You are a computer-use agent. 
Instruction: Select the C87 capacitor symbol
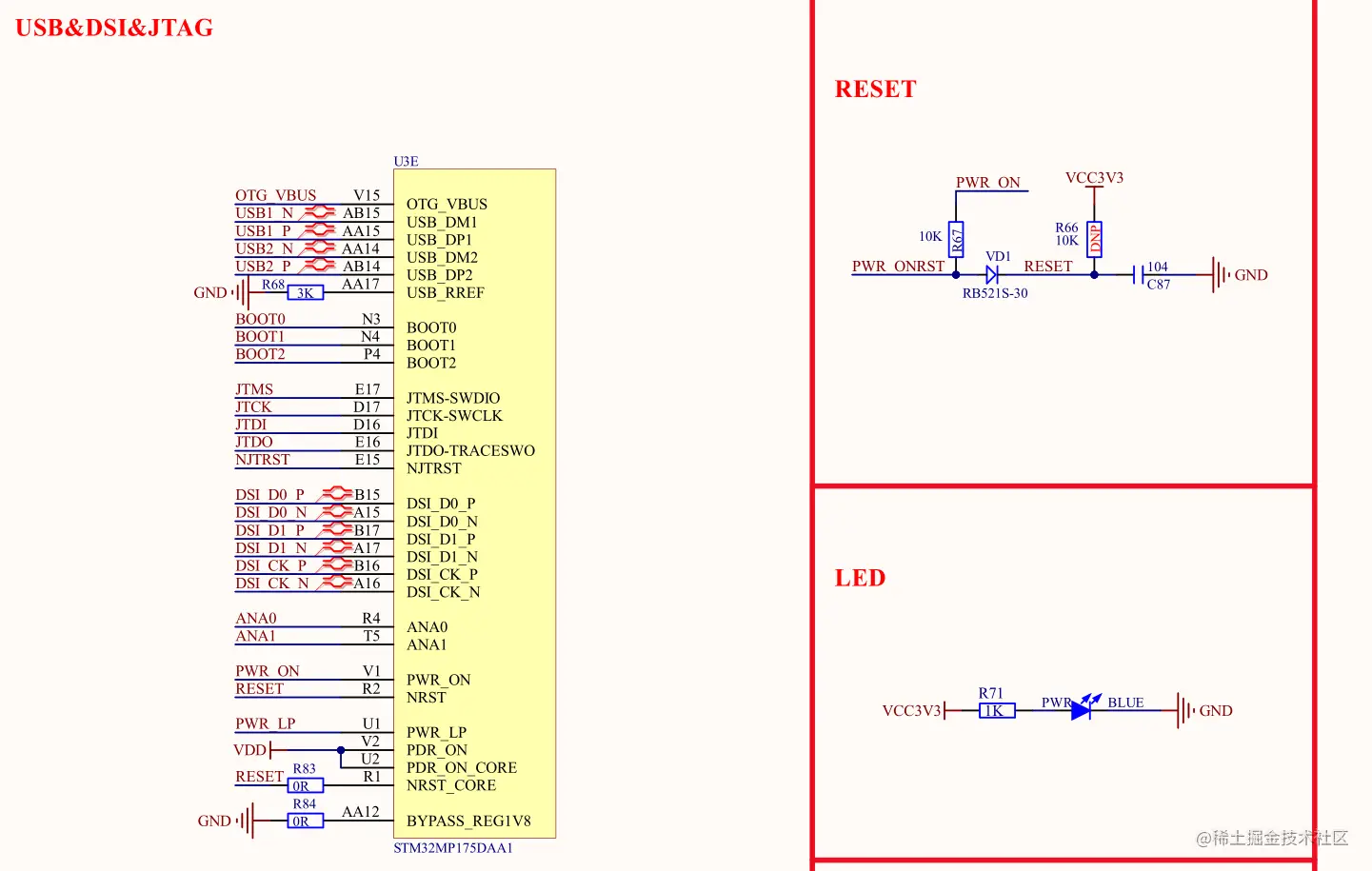(1139, 275)
